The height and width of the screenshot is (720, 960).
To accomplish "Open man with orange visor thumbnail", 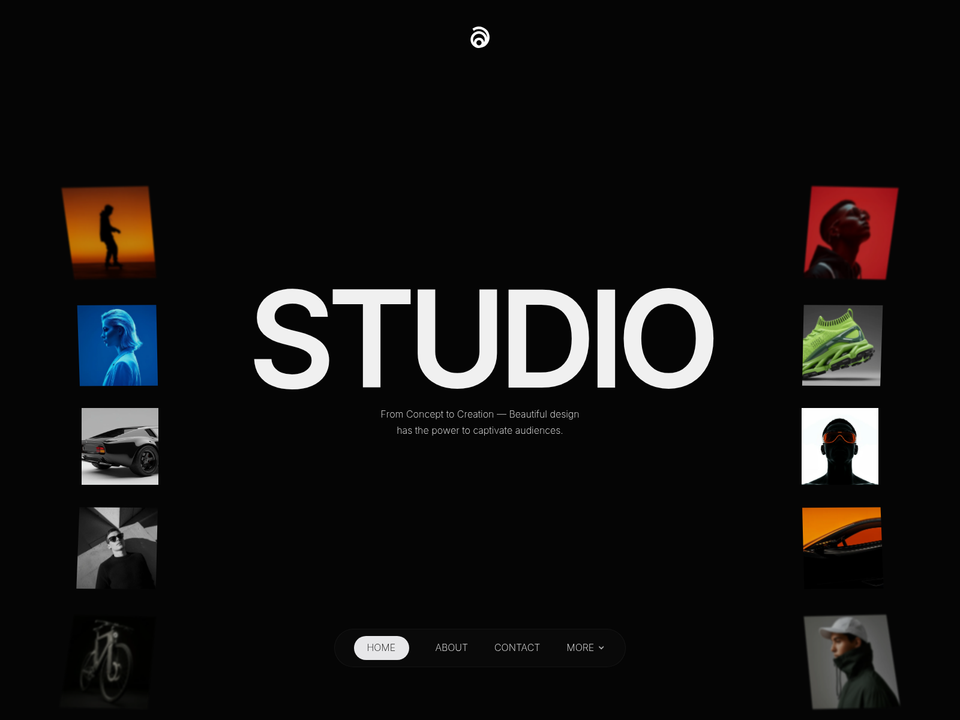I will (x=840, y=446).
